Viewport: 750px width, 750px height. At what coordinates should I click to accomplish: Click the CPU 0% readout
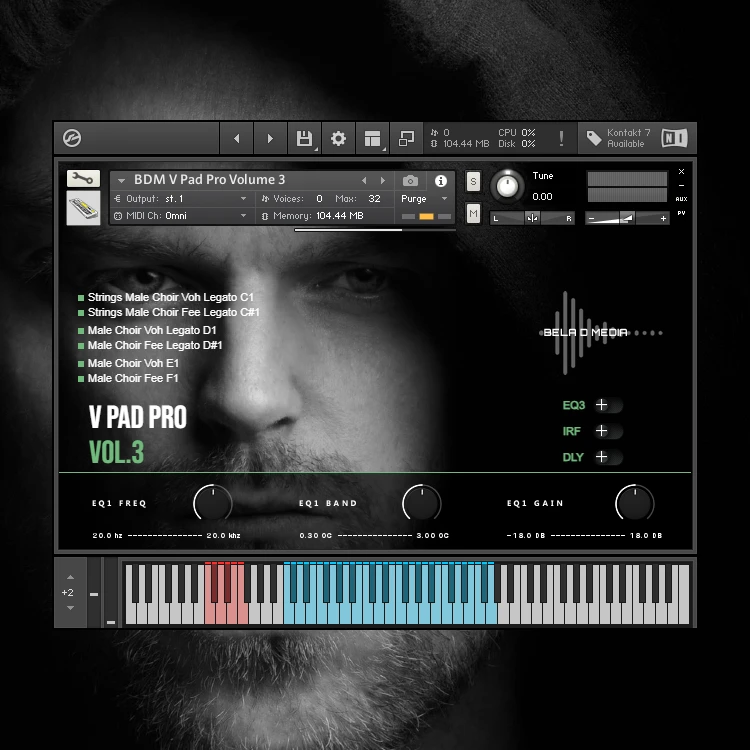click(517, 132)
